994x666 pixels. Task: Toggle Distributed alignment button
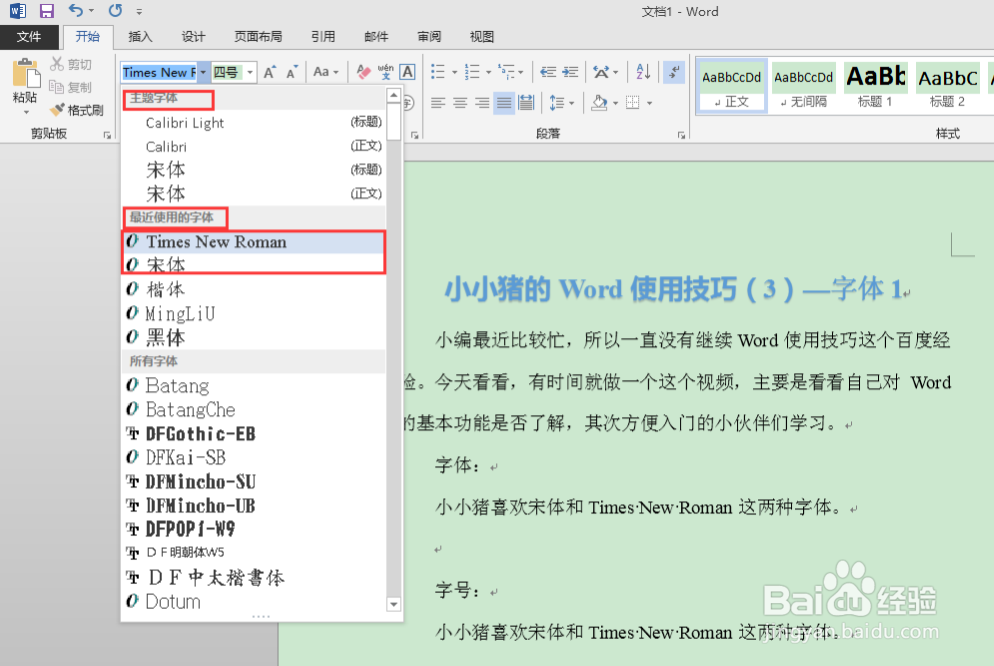pyautogui.click(x=526, y=102)
